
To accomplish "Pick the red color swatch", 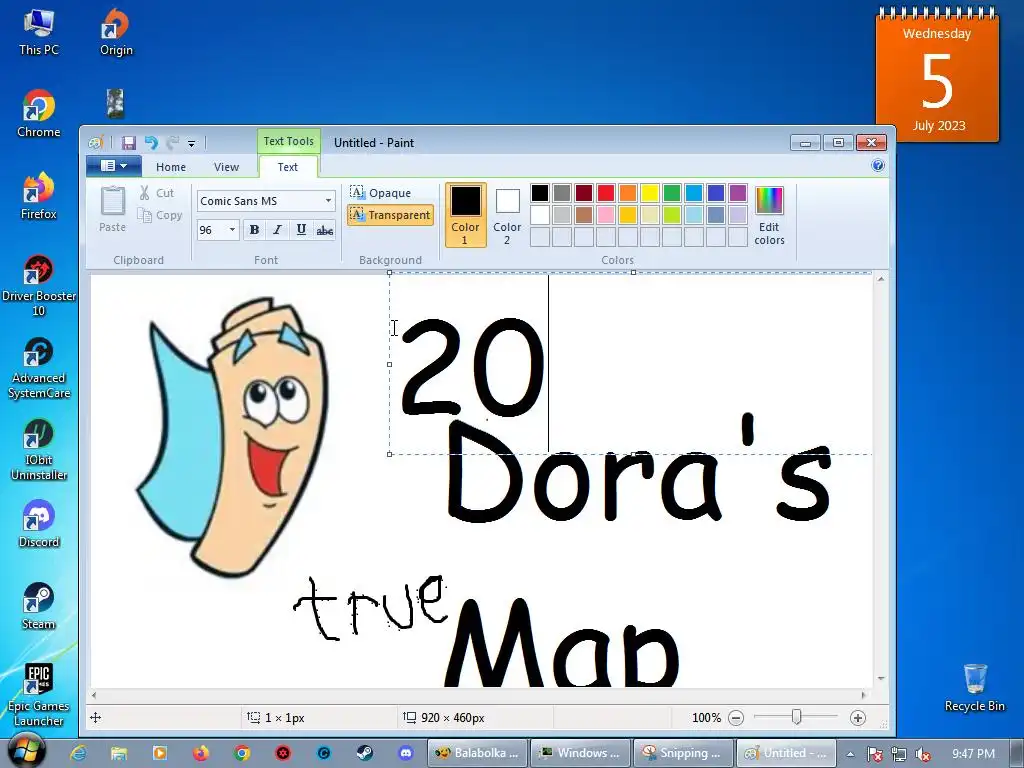I will click(x=606, y=193).
